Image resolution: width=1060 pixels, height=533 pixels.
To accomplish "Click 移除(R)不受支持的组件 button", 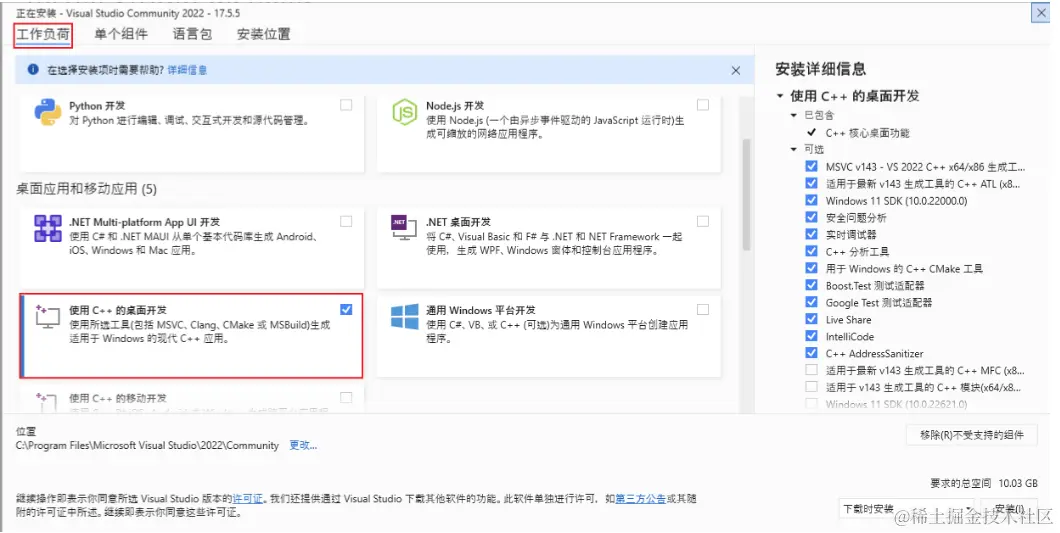I will 971,435.
